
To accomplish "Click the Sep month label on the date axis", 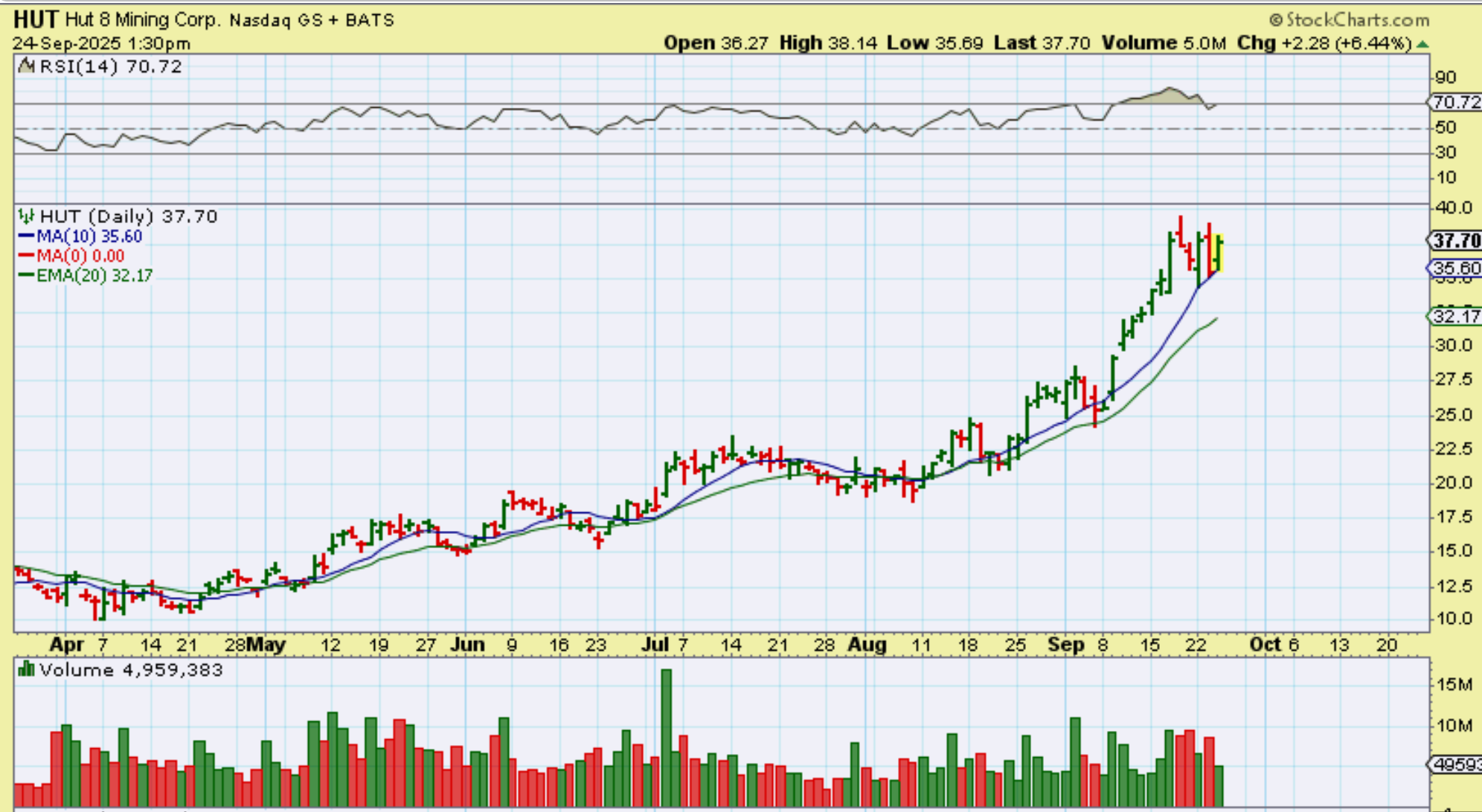I will tap(1065, 644).
